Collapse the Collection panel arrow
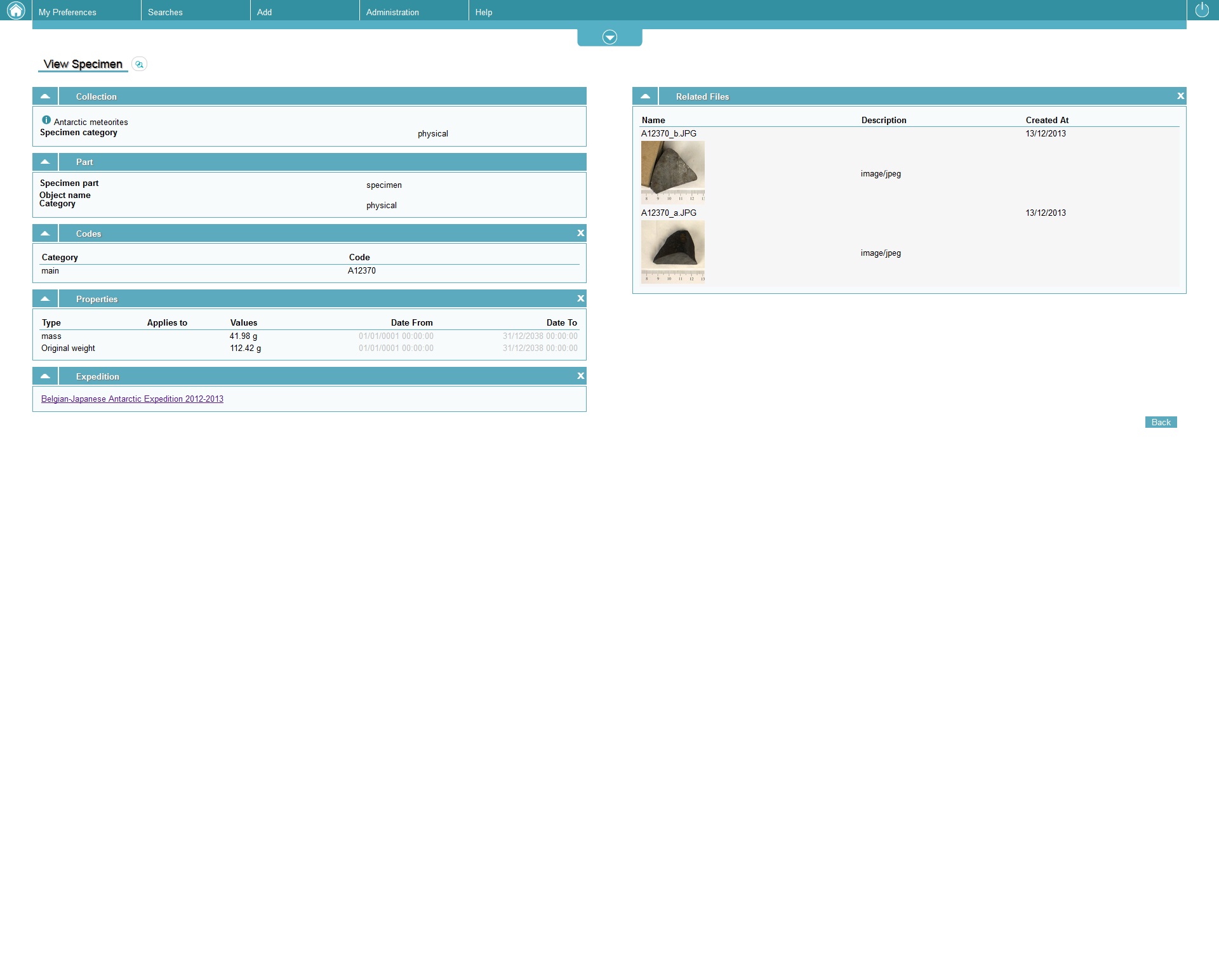Screen dimensions: 1219x980 pyautogui.click(x=45, y=96)
